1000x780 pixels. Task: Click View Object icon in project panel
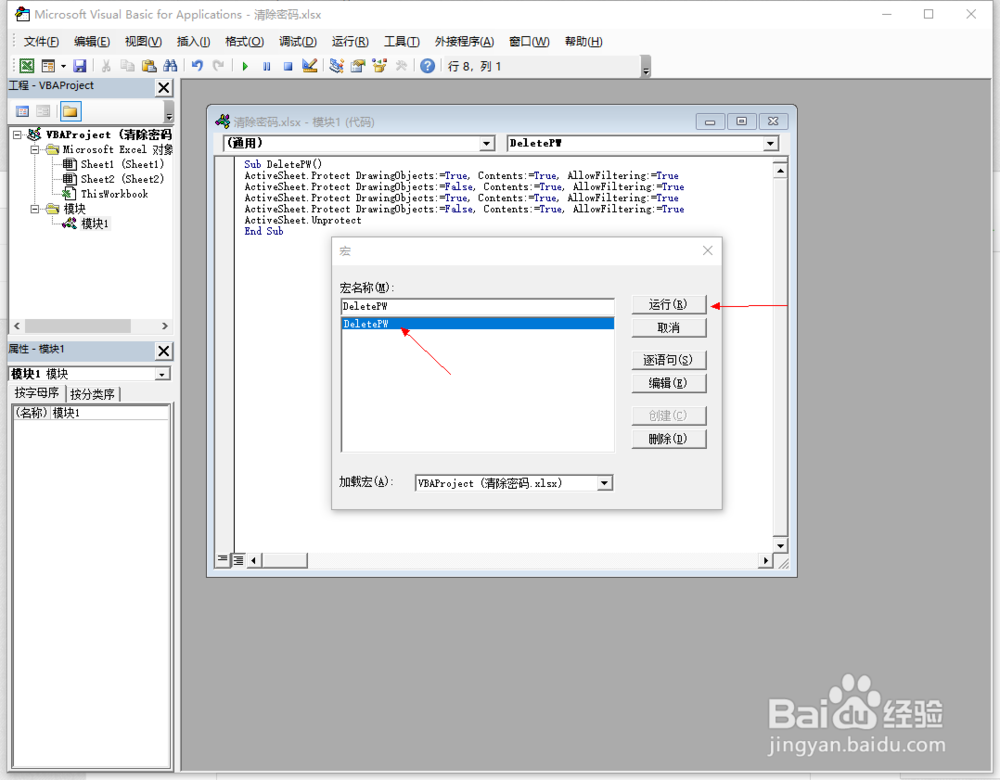[43, 112]
